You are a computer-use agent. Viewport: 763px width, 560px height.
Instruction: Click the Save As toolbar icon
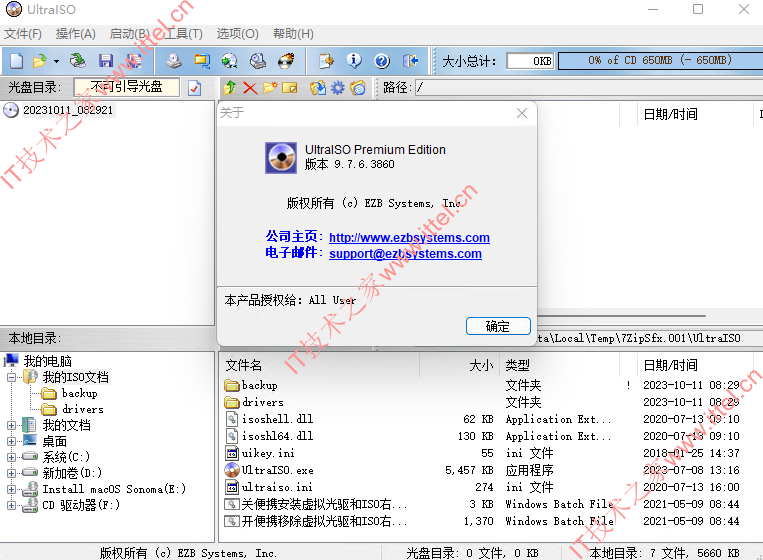(x=134, y=61)
